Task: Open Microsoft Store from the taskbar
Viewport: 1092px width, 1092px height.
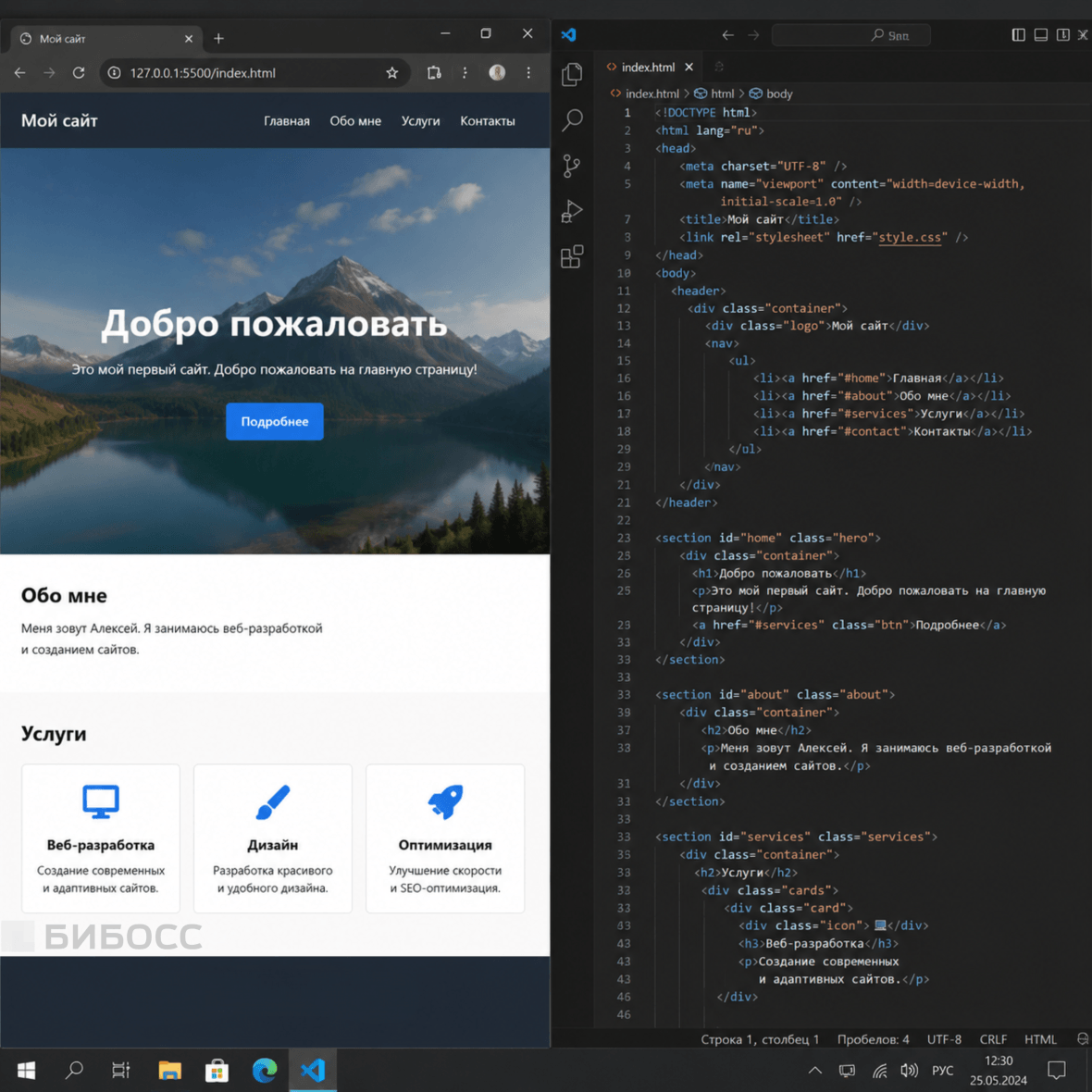Action: coord(217,1070)
